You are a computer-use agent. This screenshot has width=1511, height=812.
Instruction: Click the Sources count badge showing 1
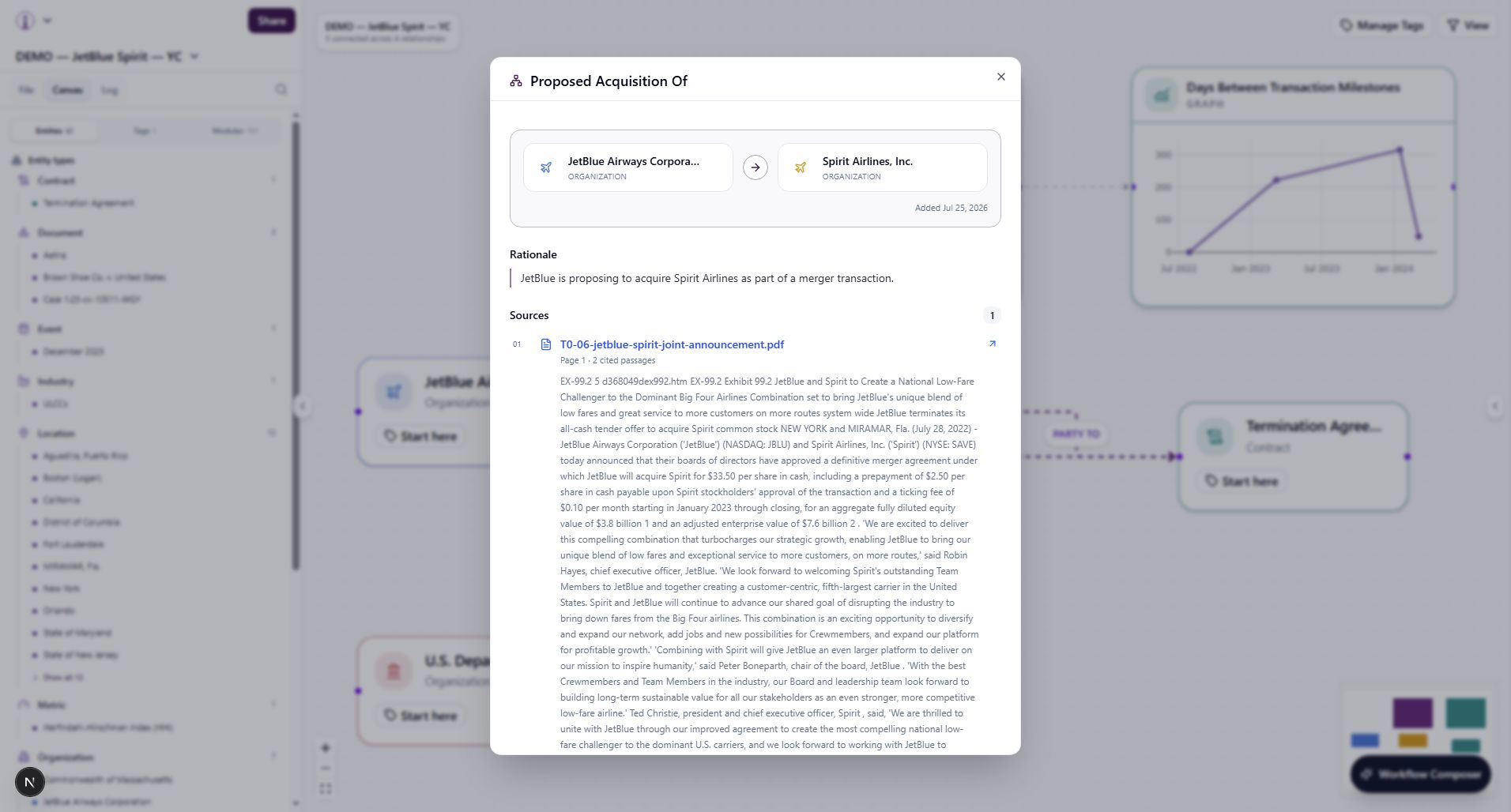[x=992, y=315]
